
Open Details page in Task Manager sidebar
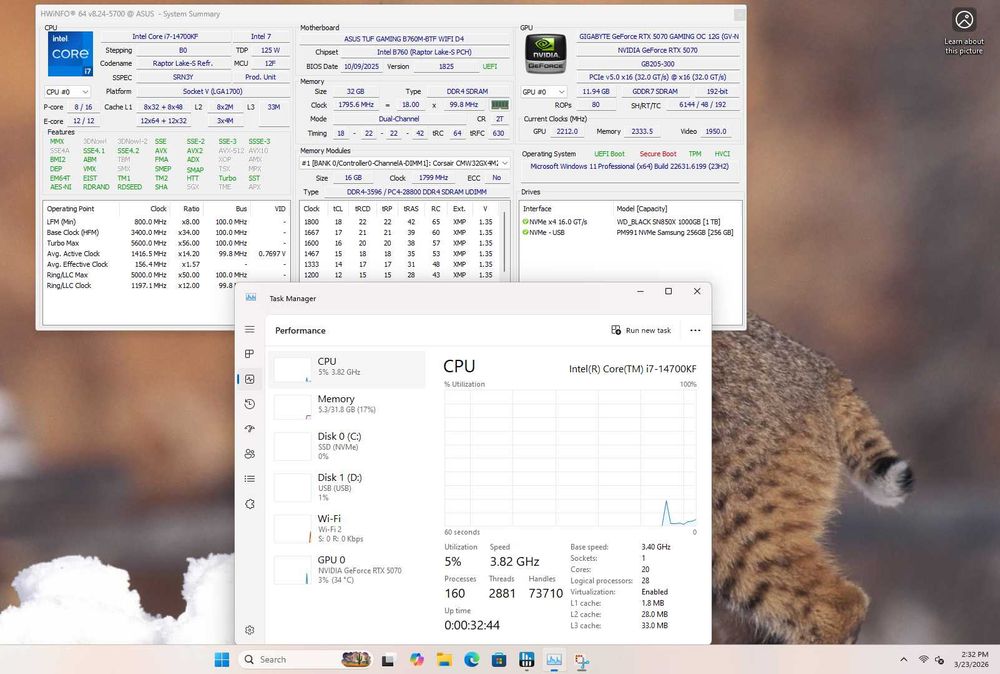(249, 478)
